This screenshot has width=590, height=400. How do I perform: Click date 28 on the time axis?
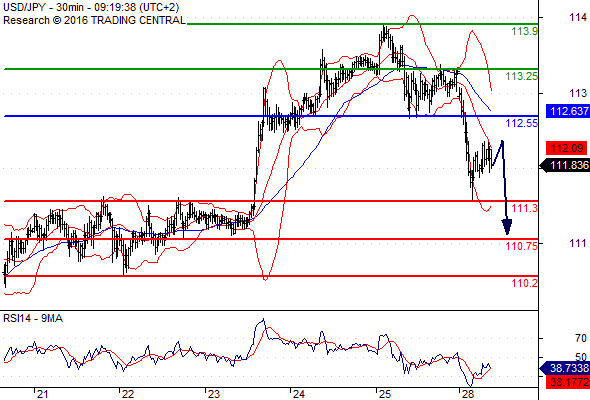point(468,394)
